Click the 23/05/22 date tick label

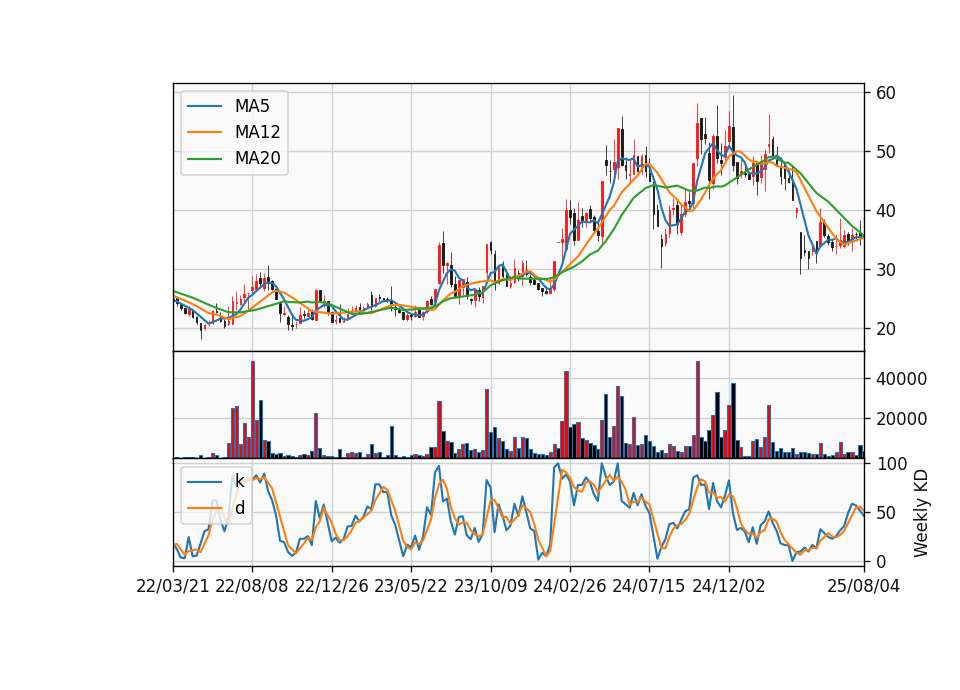[411, 587]
